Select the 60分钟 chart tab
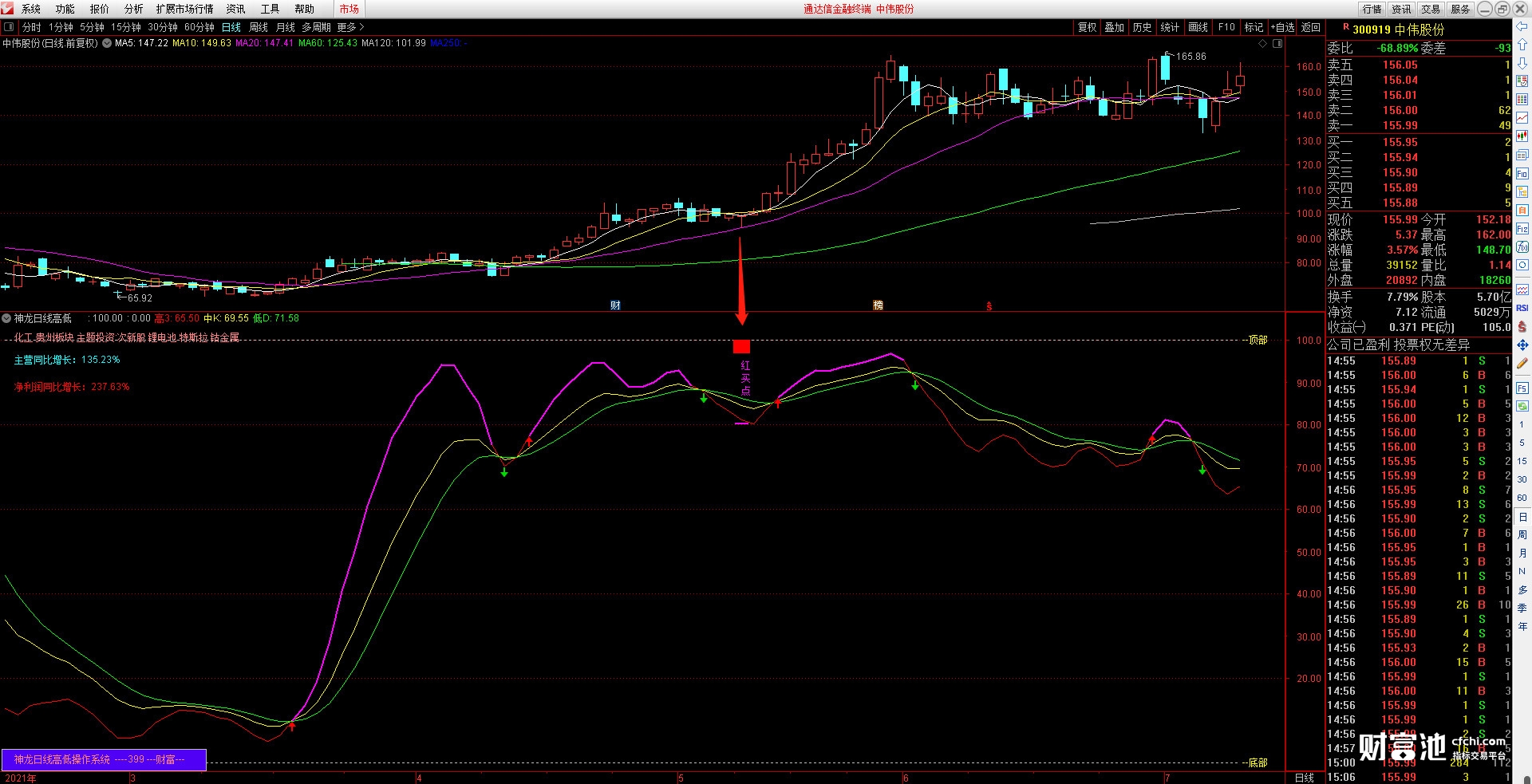The image size is (1532, 784). point(199,27)
